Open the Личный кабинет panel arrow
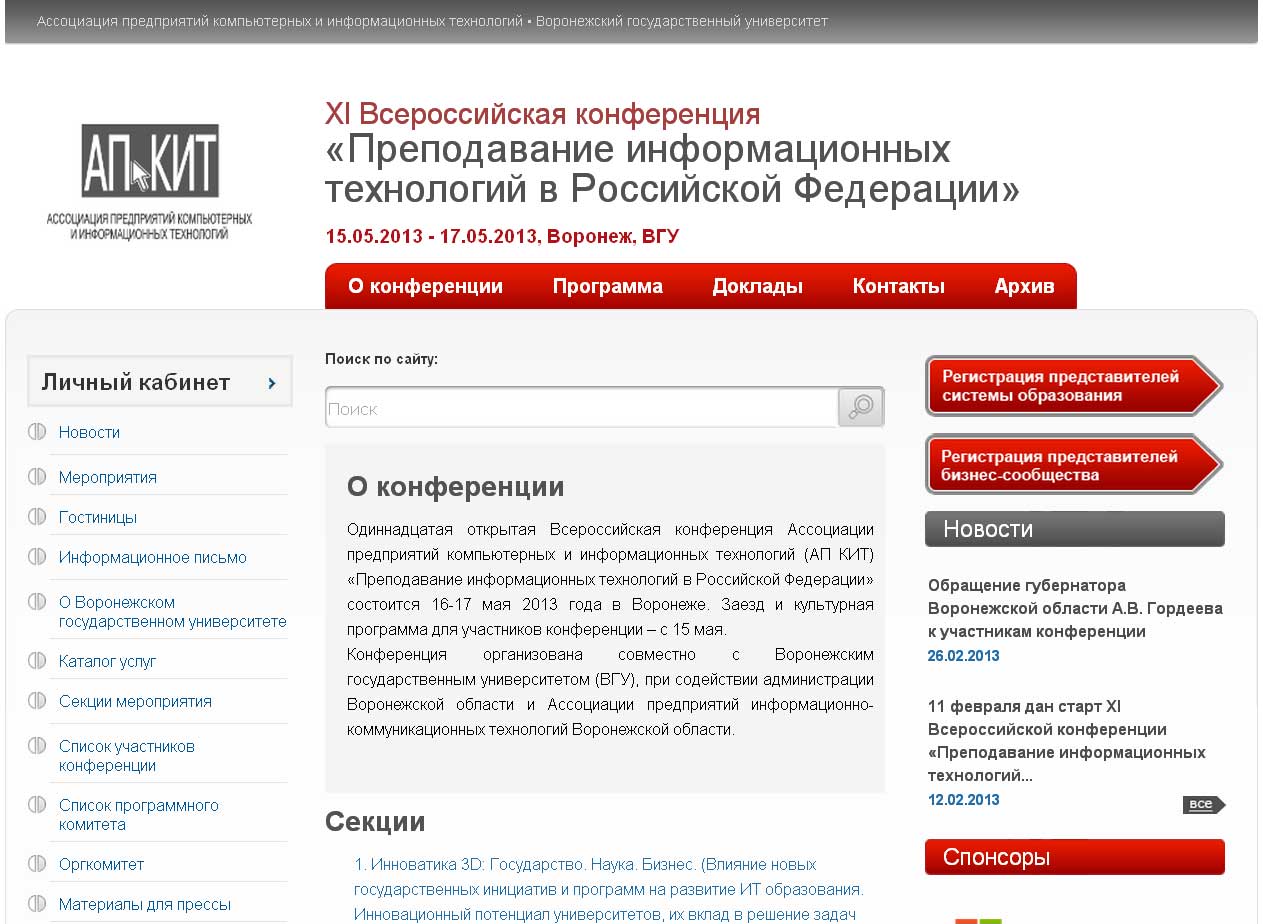 click(271, 383)
